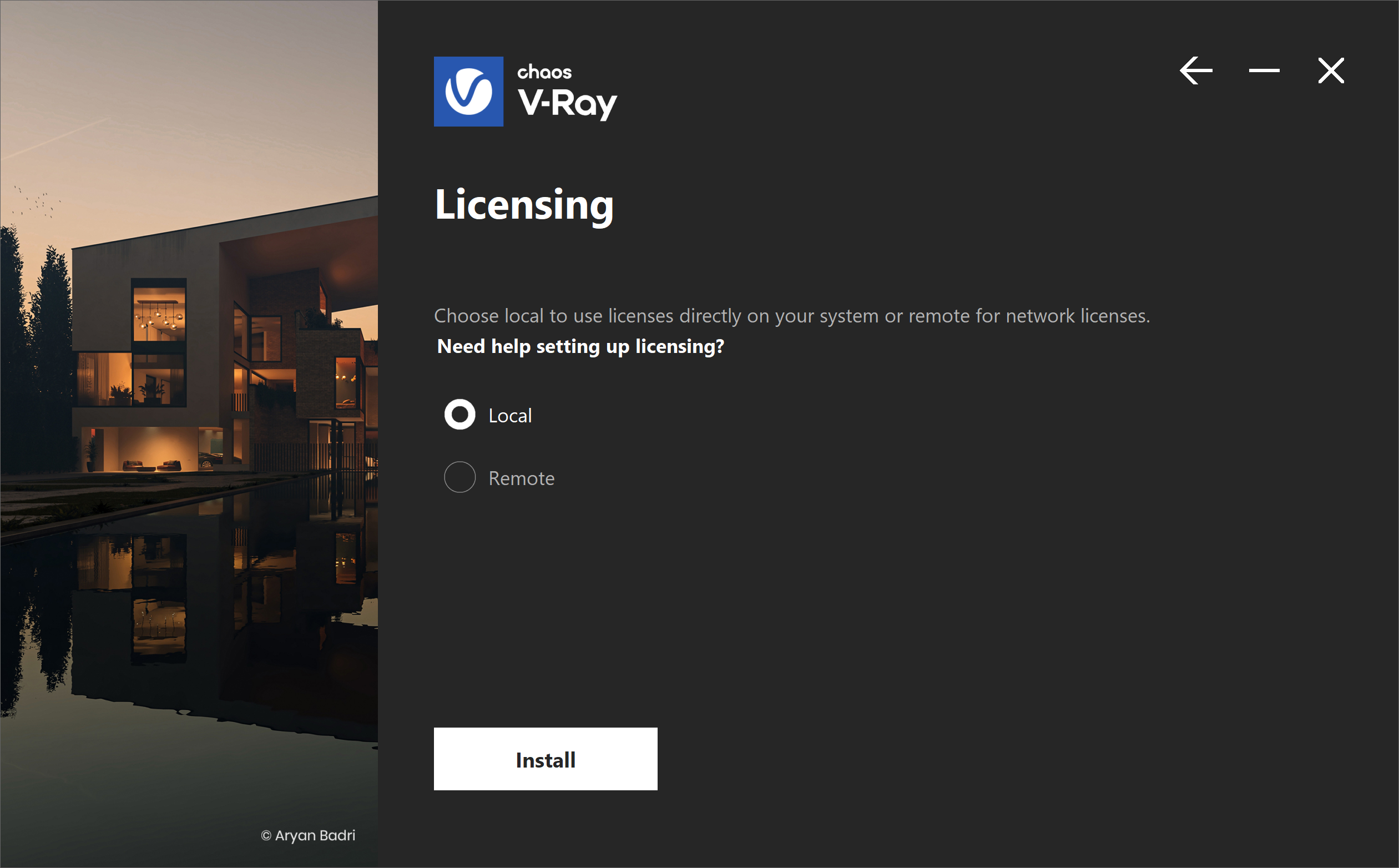Select the Remote licensing radio button
Viewport: 1399px width, 868px height.
[x=460, y=477]
